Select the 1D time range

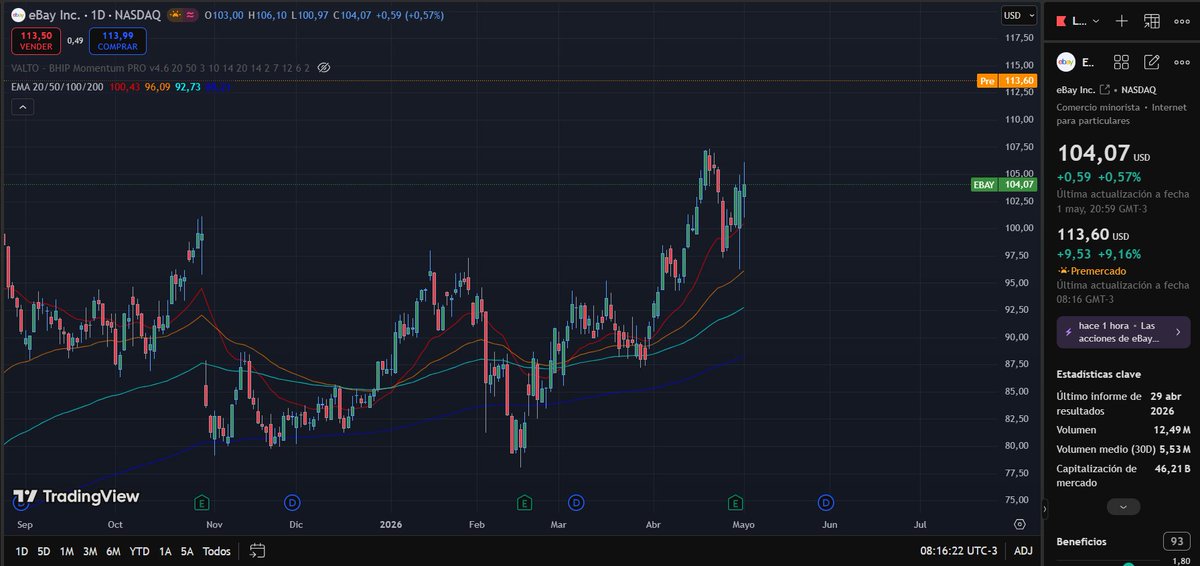(x=21, y=551)
